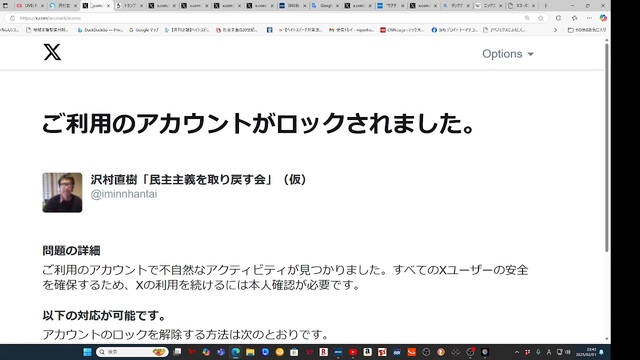Open the Amazon app in the taskbar

click(367, 352)
